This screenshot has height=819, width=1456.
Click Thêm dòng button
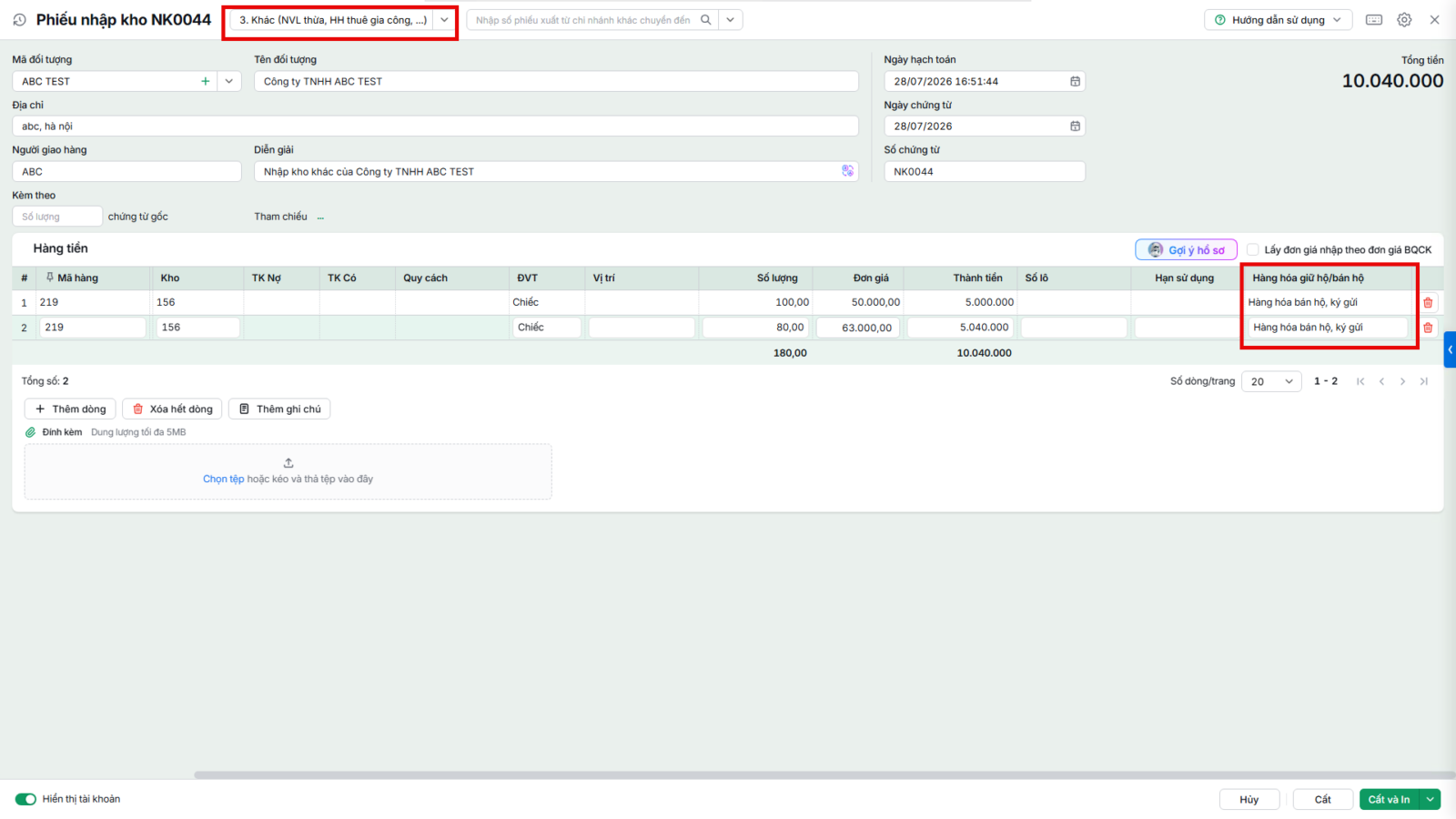(70, 409)
